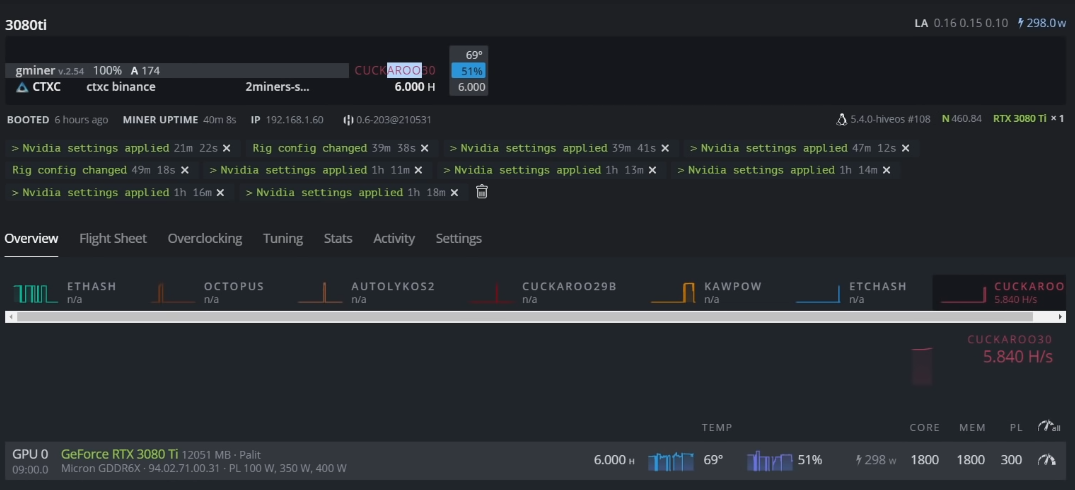The width and height of the screenshot is (1075, 490).
Task: Dismiss 'Nvidia settings applied 1h 14m' notification
Action: (x=886, y=170)
